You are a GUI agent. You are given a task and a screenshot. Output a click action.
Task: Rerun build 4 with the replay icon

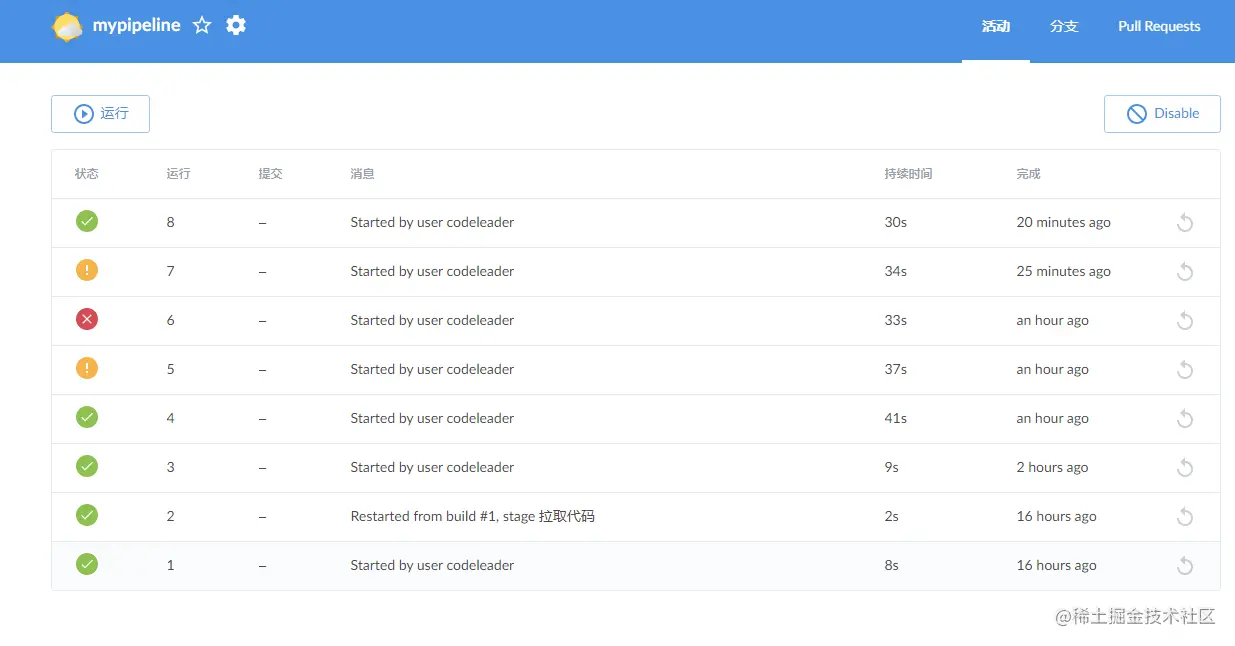1185,419
